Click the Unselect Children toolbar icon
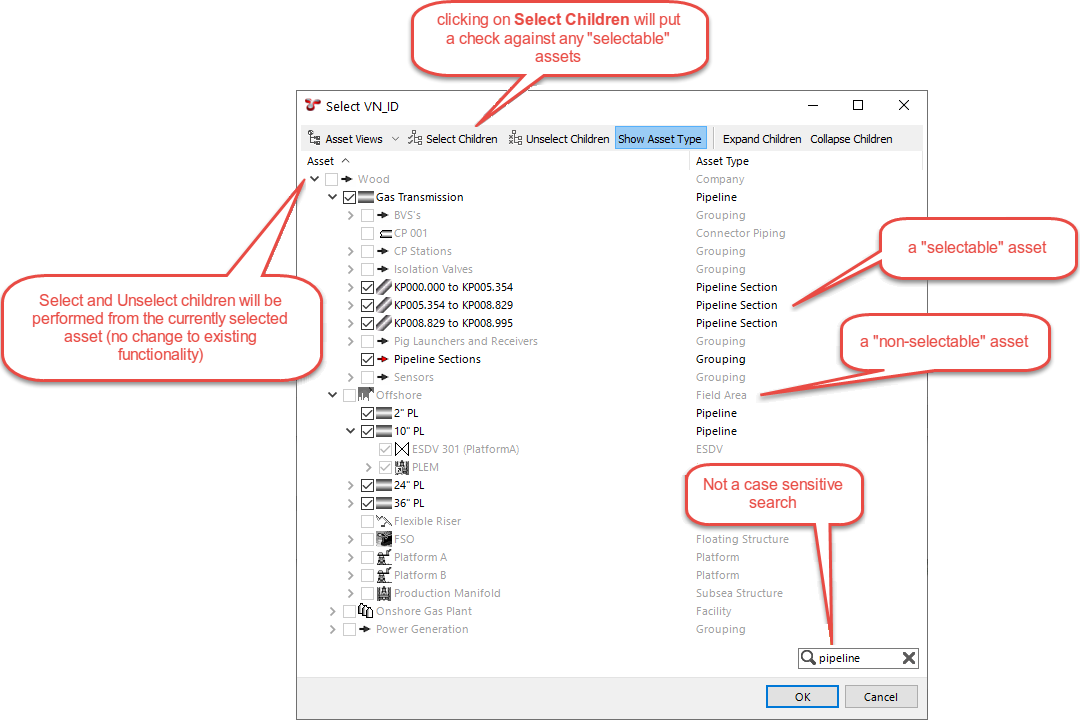This screenshot has width=1080, height=720. (x=515, y=139)
